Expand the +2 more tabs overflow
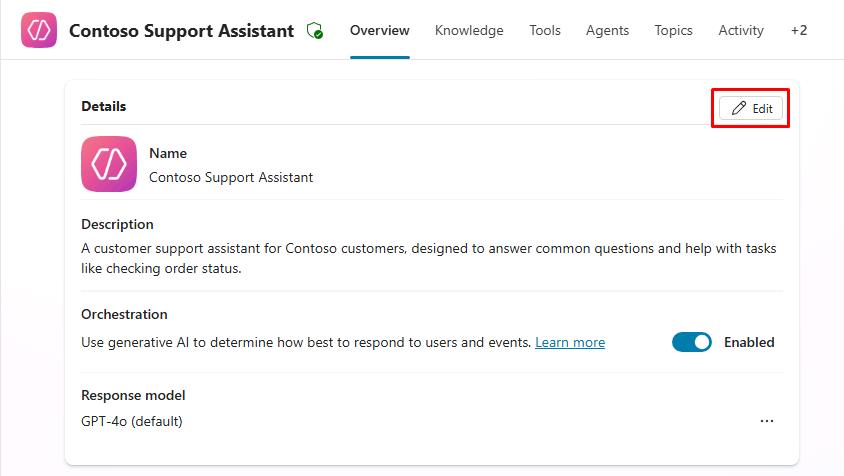 (x=799, y=30)
